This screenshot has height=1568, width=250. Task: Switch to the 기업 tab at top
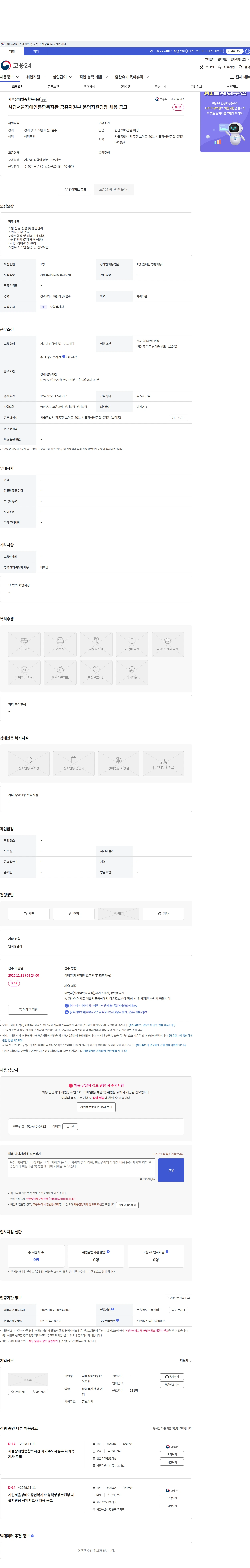(36, 51)
